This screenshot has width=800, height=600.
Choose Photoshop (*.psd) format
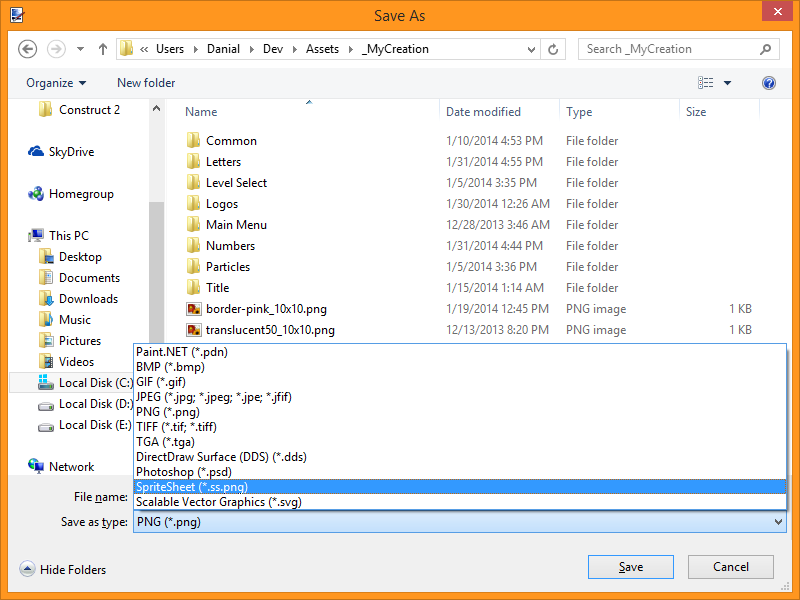[460, 472]
